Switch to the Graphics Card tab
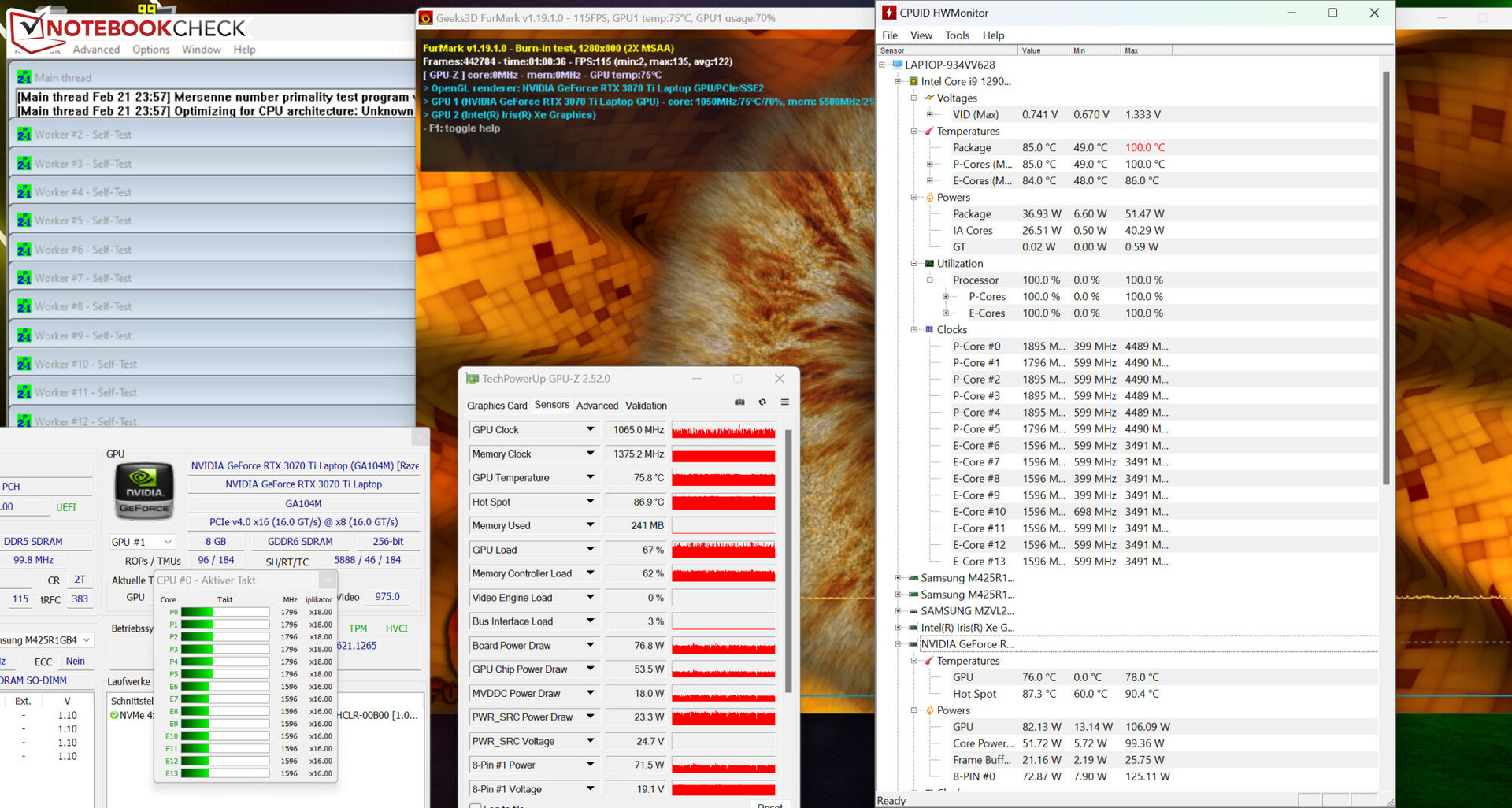This screenshot has height=808, width=1512. tap(497, 406)
